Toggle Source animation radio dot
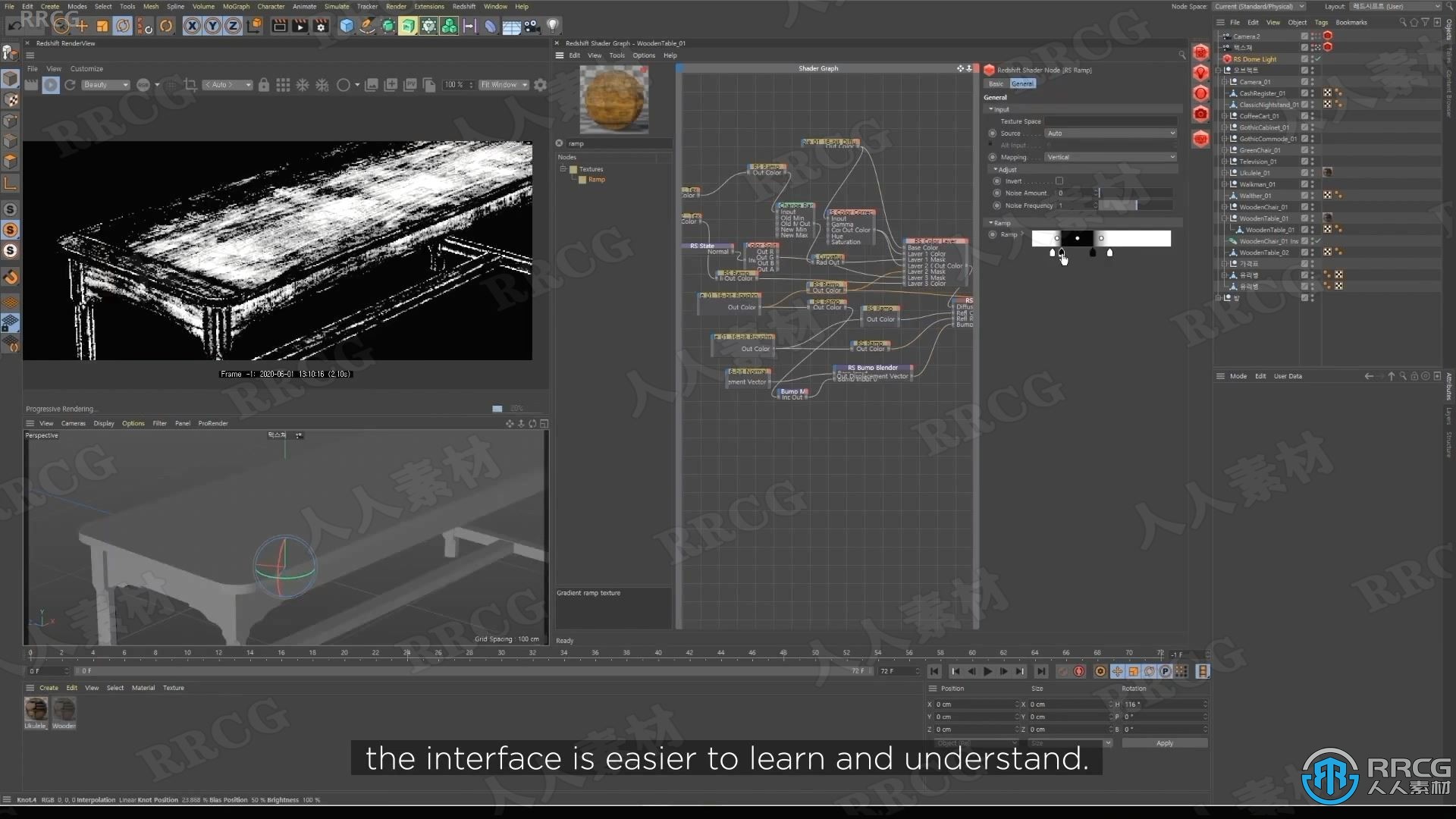Screen dimensions: 1456x819 (x=992, y=133)
